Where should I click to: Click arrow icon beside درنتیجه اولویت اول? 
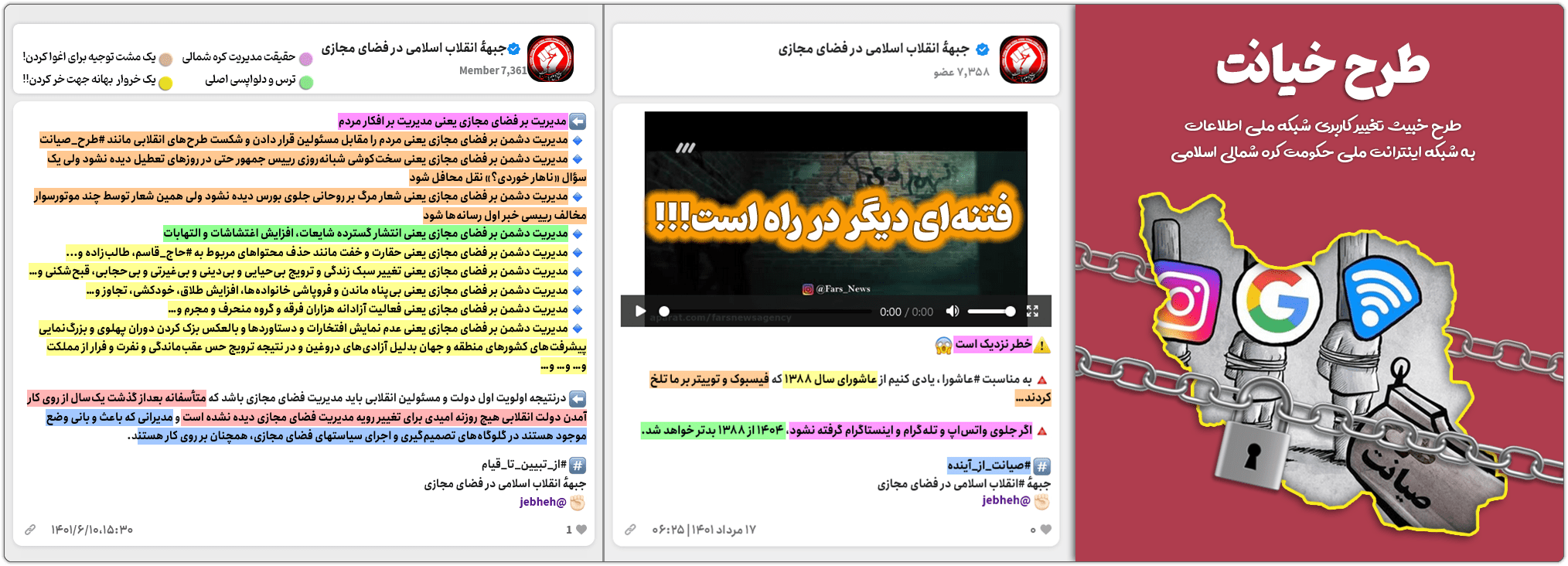pyautogui.click(x=578, y=399)
